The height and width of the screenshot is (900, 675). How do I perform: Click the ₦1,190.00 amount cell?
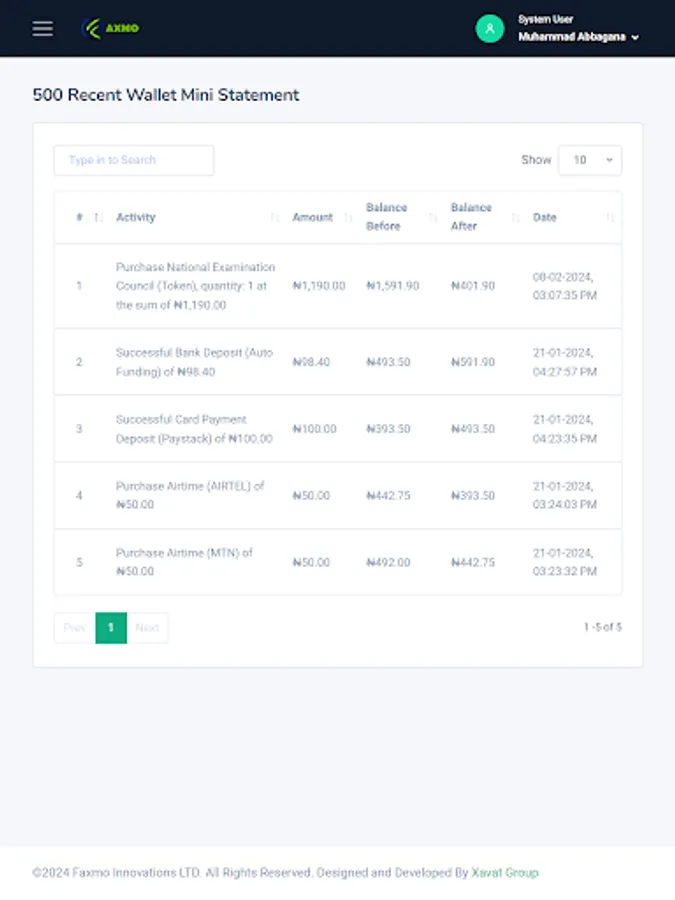(x=319, y=286)
